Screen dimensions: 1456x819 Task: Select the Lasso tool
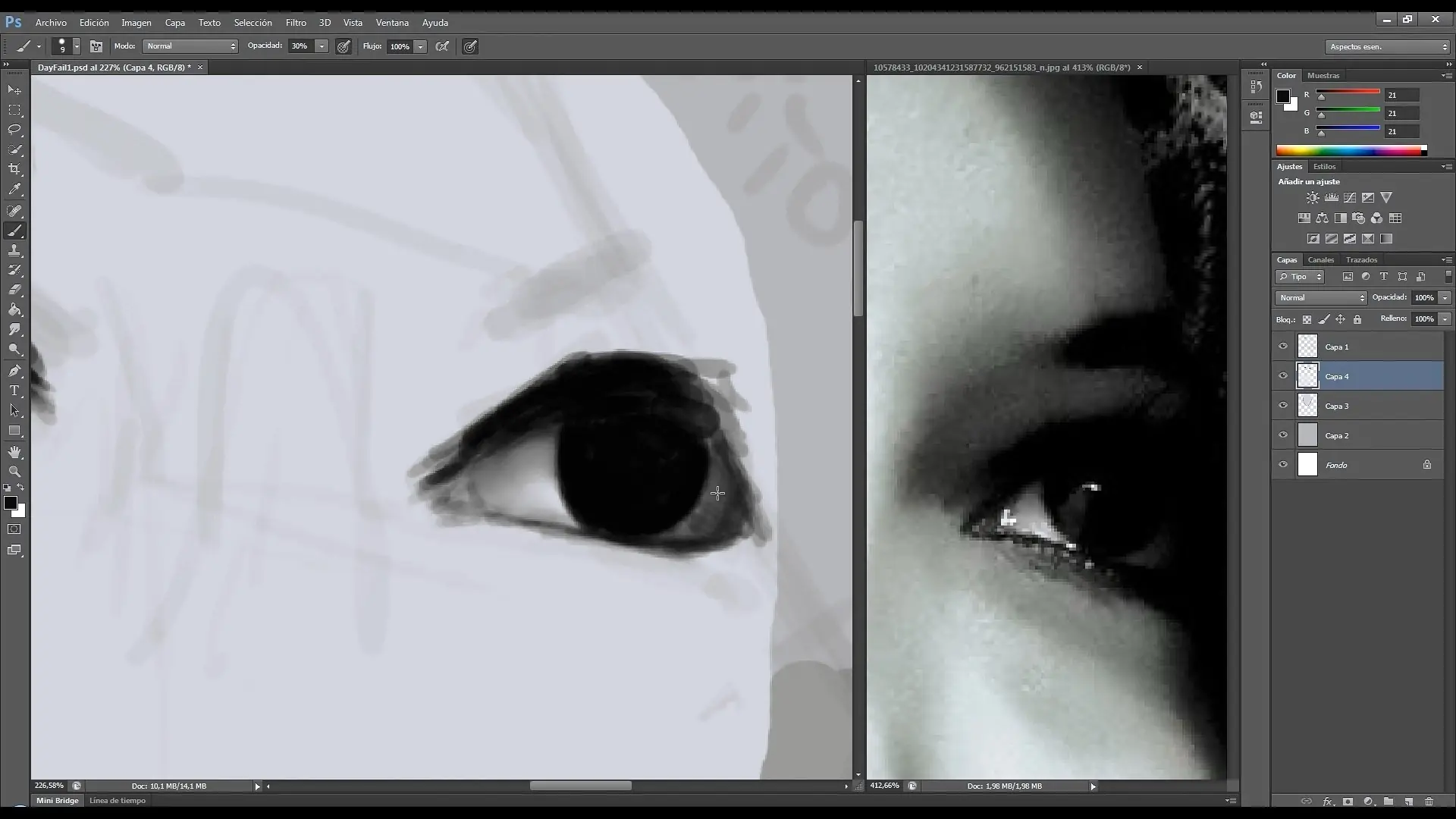tap(14, 130)
